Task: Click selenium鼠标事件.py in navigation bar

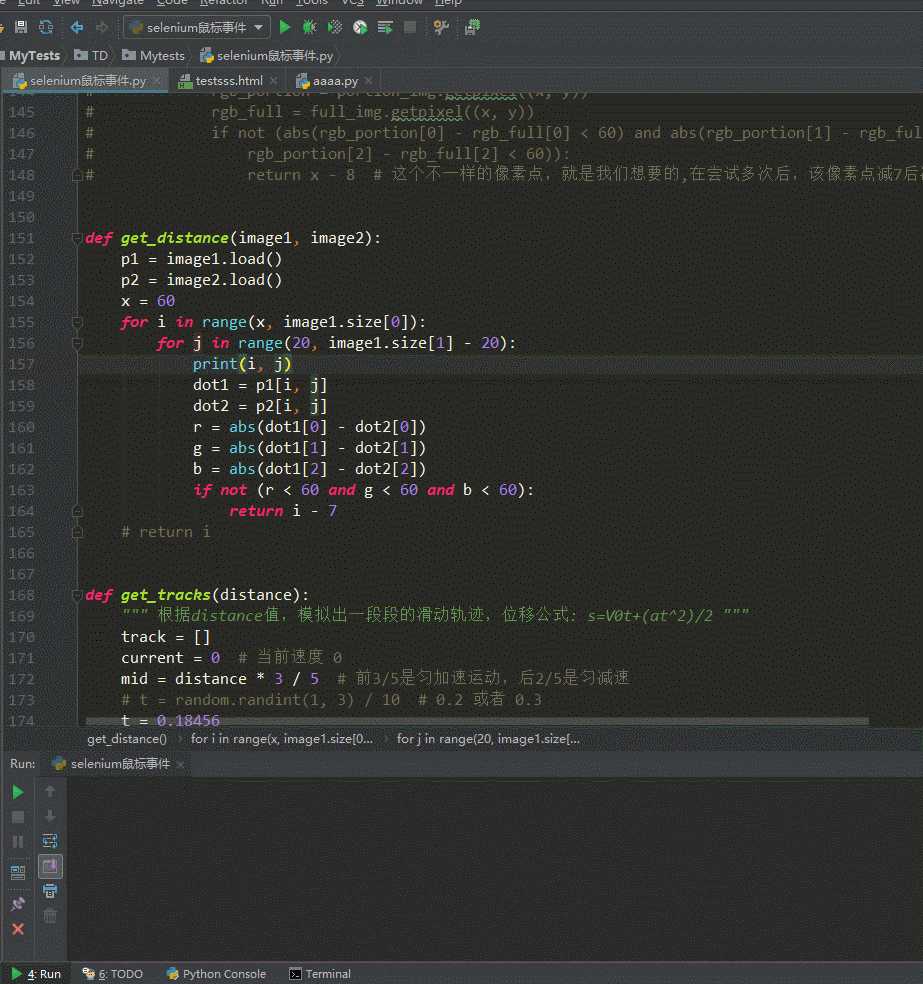Action: pyautogui.click(x=267, y=55)
